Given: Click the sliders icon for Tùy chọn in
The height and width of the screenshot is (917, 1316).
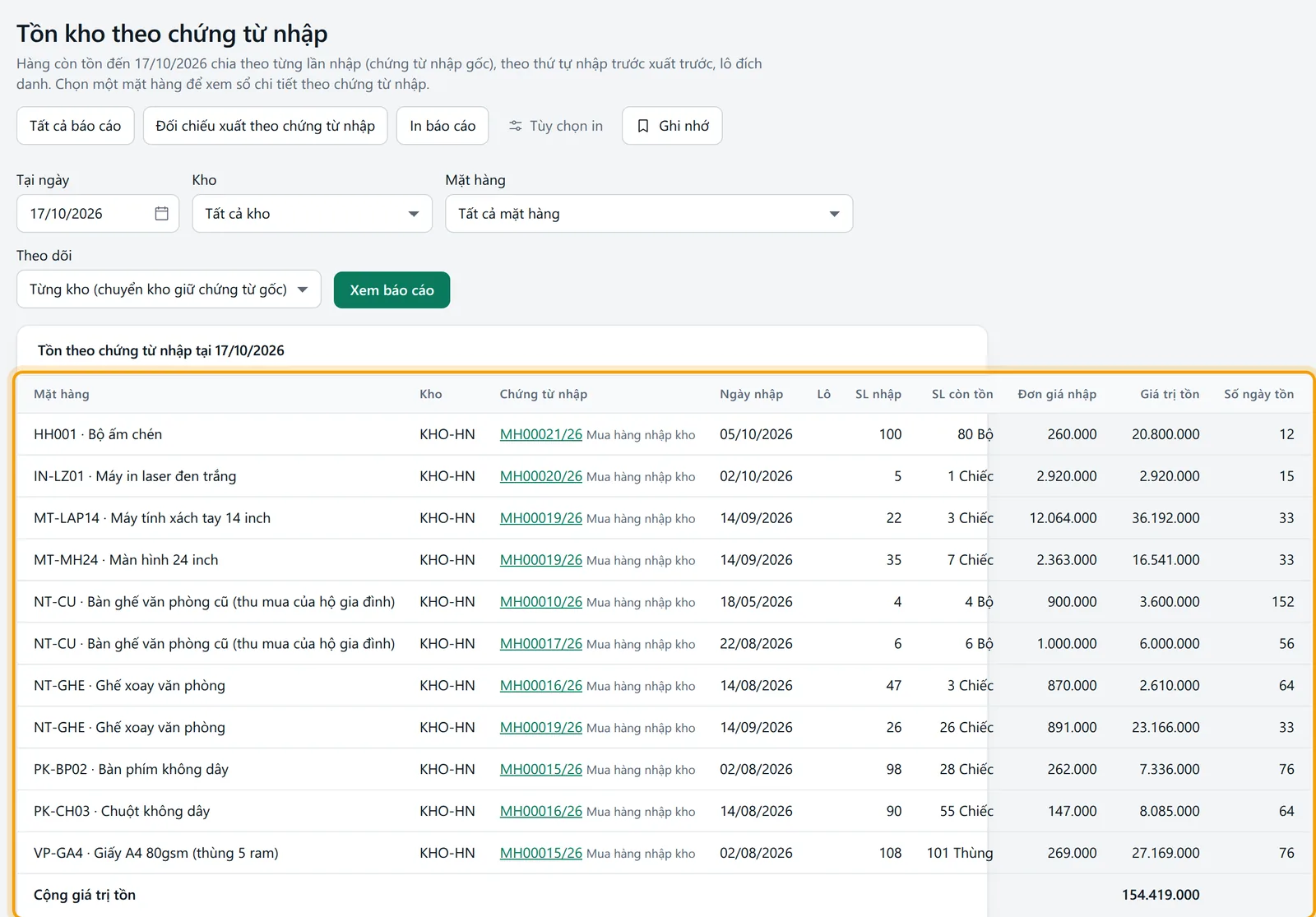Looking at the screenshot, I should coord(516,126).
